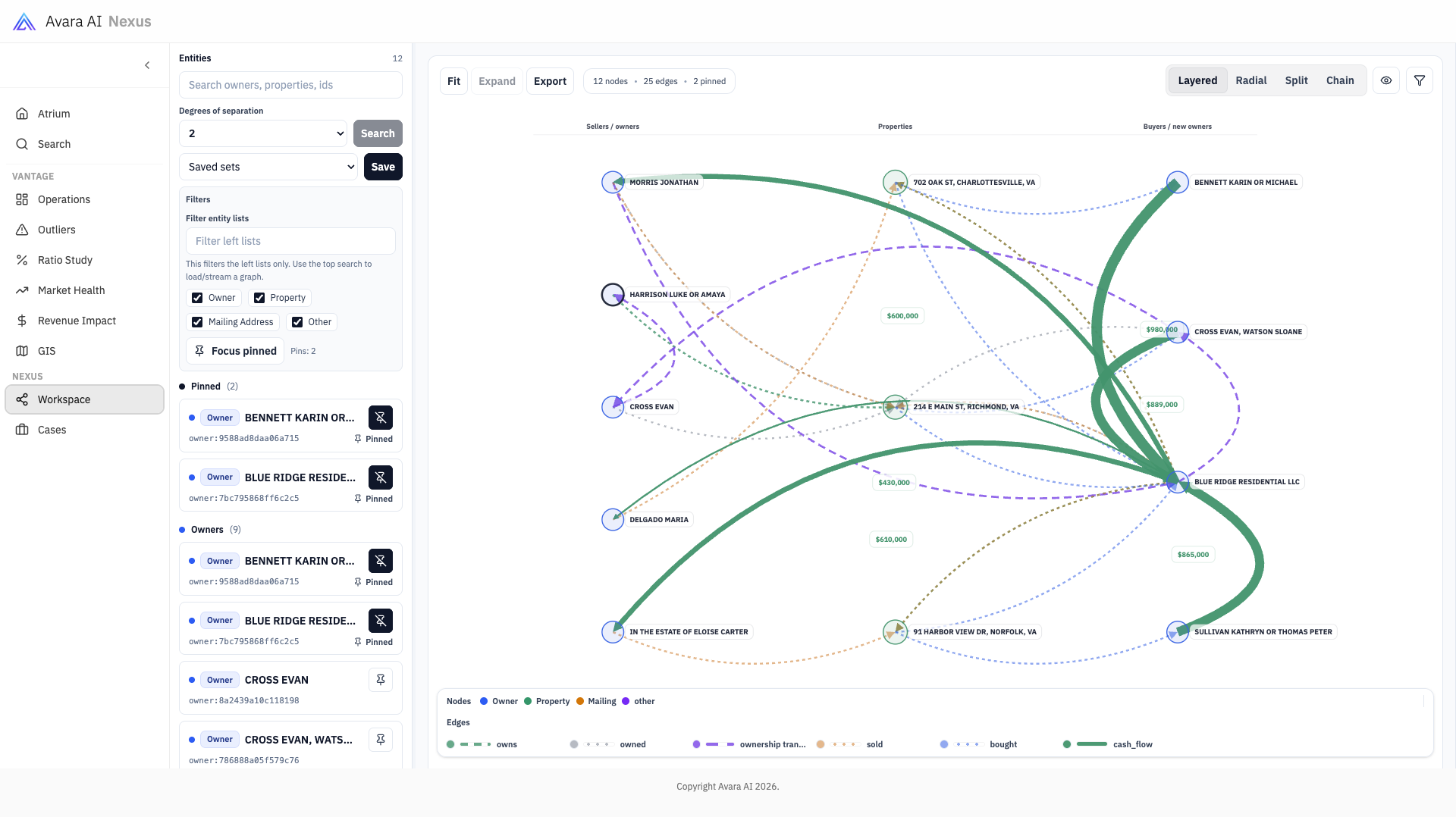Viewport: 1456px width, 817px height.
Task: Click the Focus pinned button
Action: pos(235,351)
